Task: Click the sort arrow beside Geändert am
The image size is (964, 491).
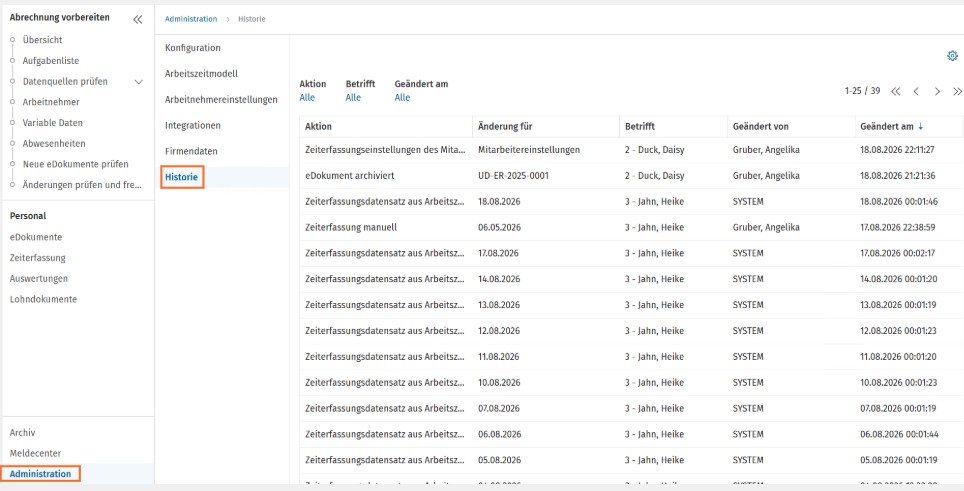Action: 920,127
